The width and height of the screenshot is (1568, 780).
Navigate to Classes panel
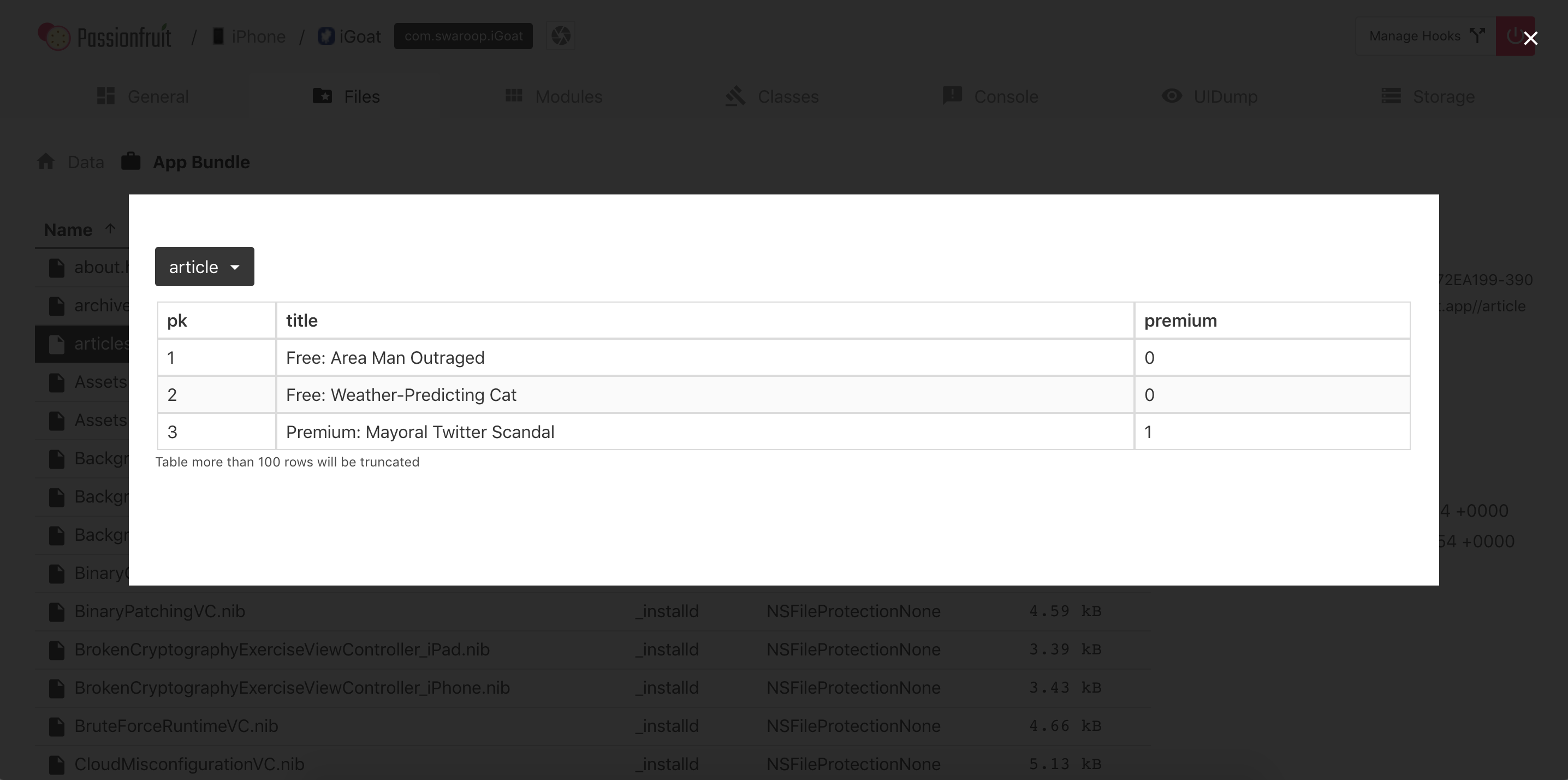[787, 96]
